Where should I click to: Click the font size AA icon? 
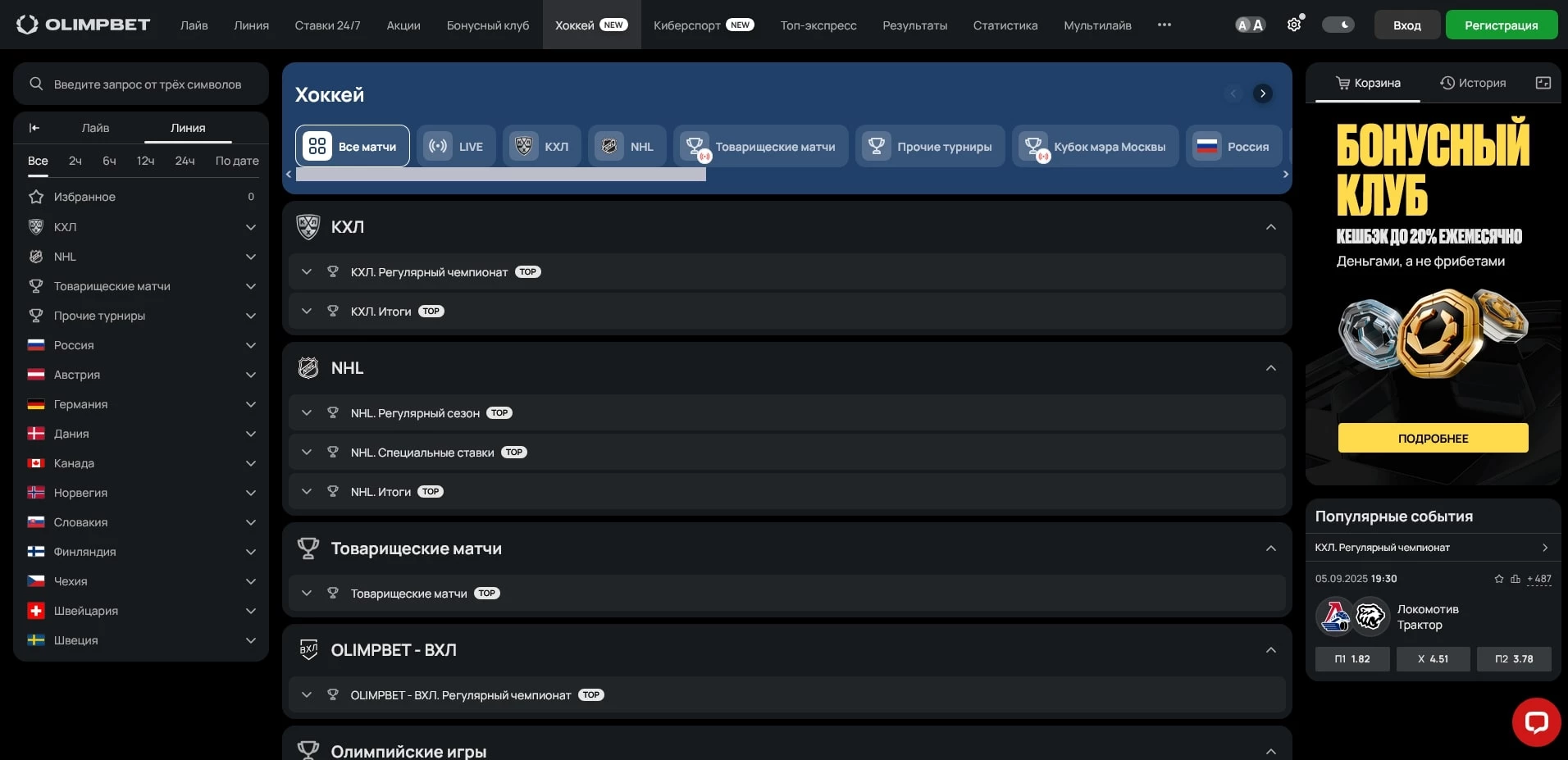coord(1250,25)
